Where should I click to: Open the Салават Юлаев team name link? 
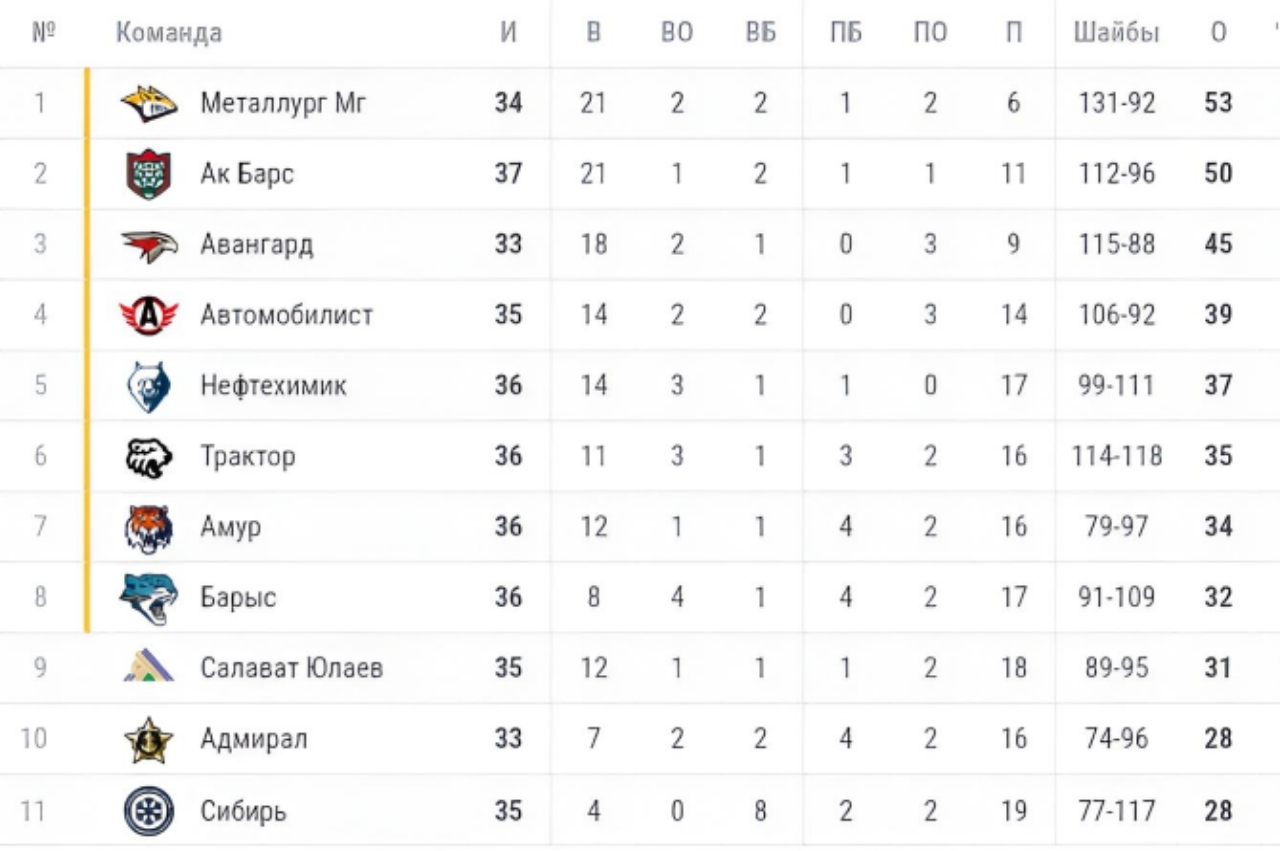(x=291, y=668)
